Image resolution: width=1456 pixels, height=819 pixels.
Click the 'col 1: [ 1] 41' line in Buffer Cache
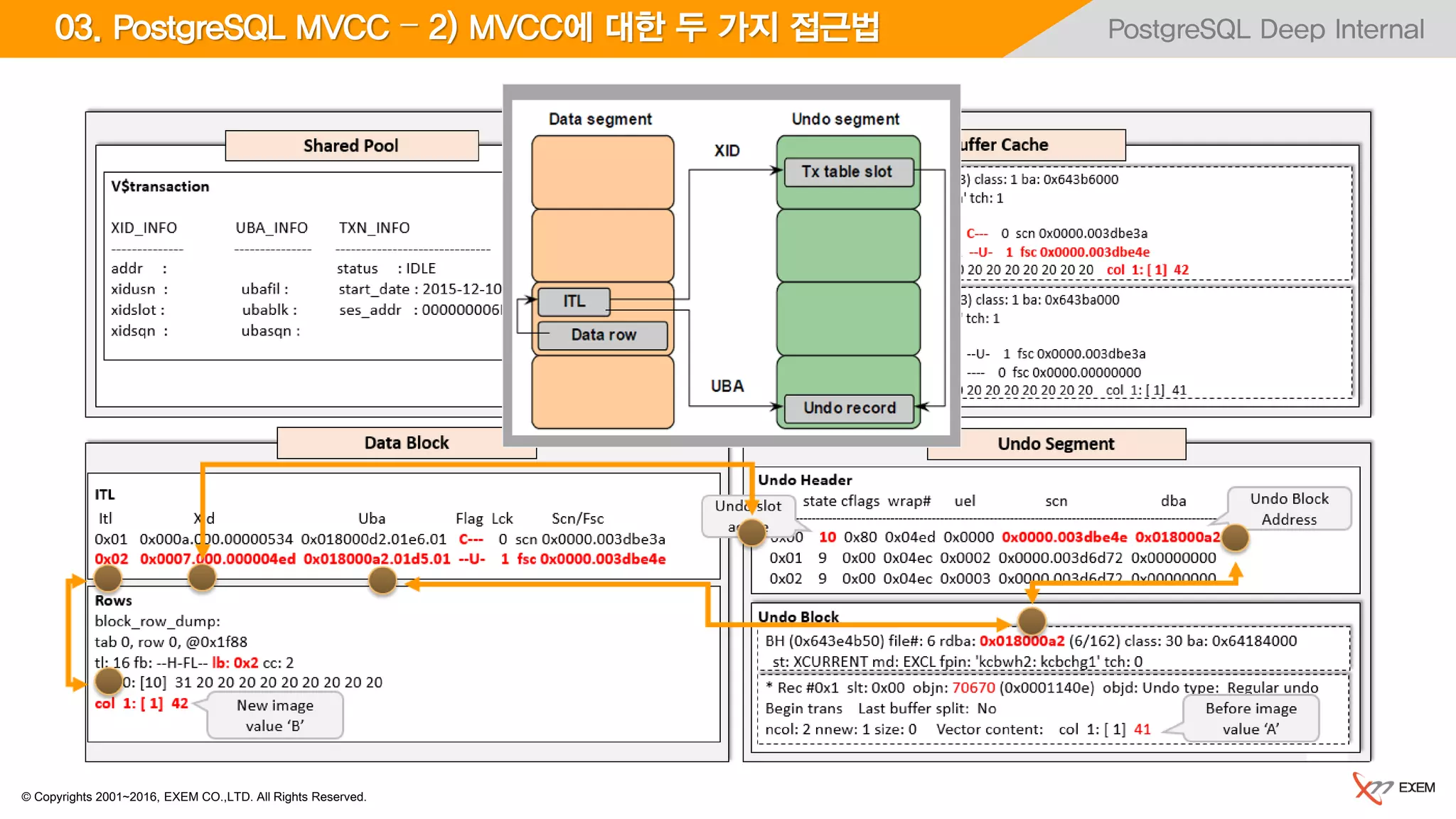pos(1146,390)
